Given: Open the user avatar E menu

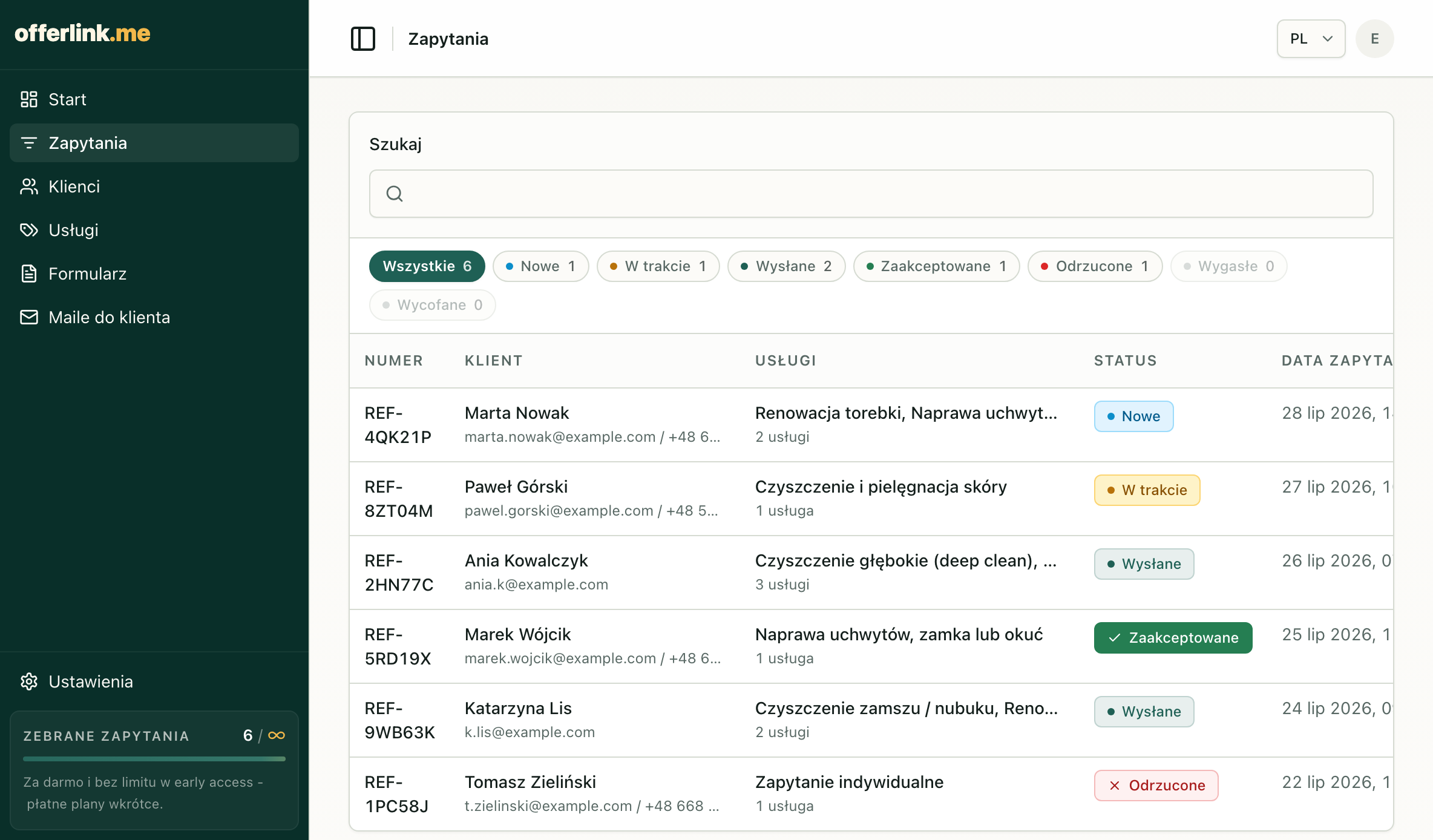Looking at the screenshot, I should [1375, 39].
